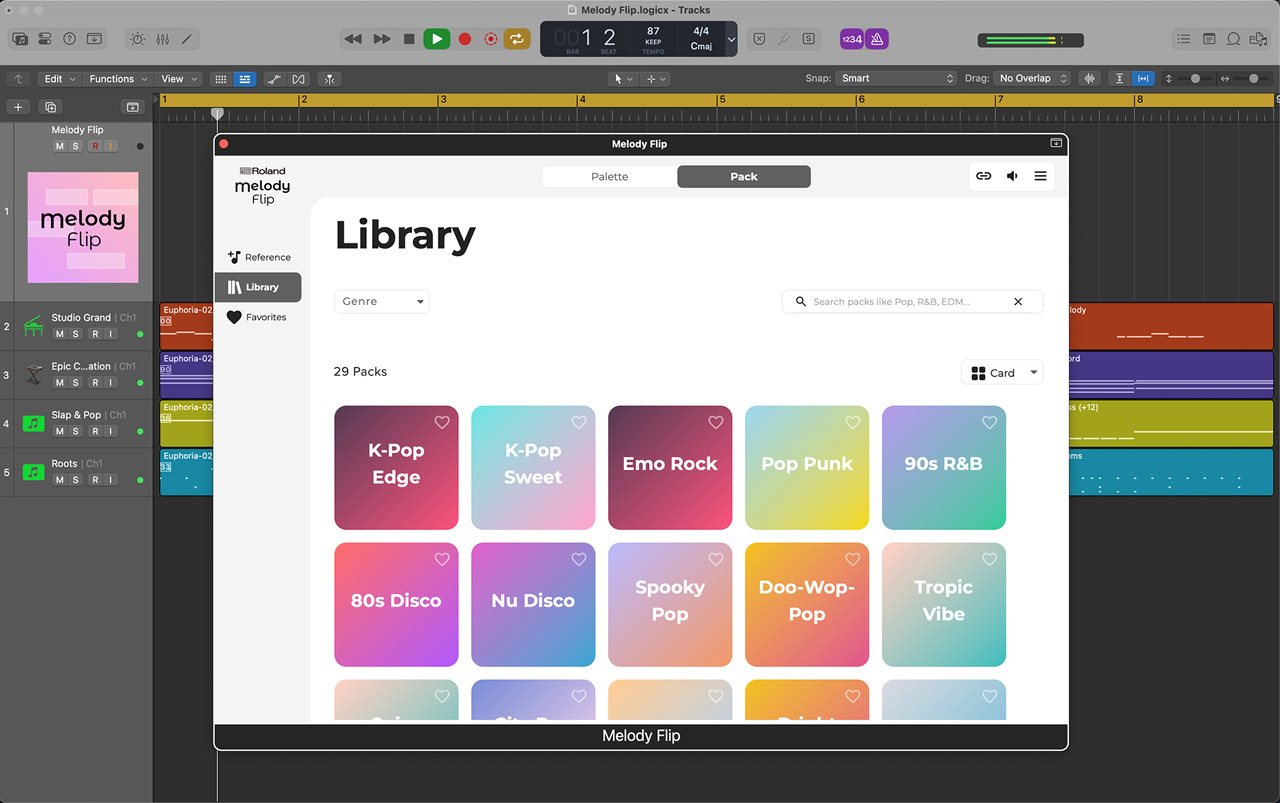Viewport: 1280px width, 803px height.
Task: Enable input monitoring on Slap & Pop track
Action: (x=111, y=431)
